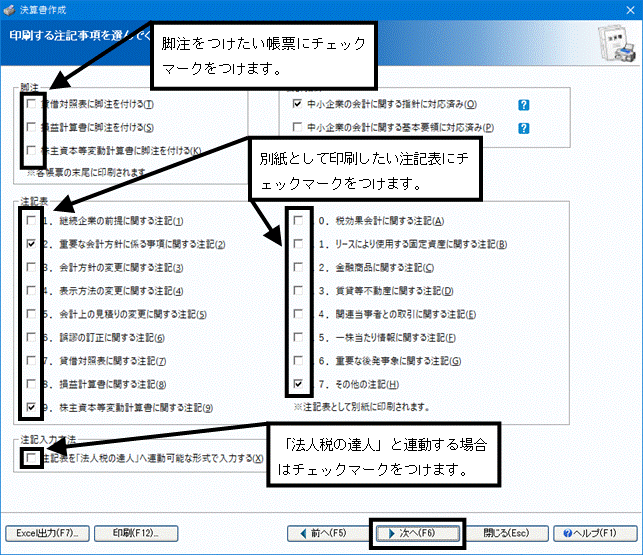Screen dimensions: 643x555
Task: Click note 各帳票の末尾に印刷されます
Action: (86, 173)
